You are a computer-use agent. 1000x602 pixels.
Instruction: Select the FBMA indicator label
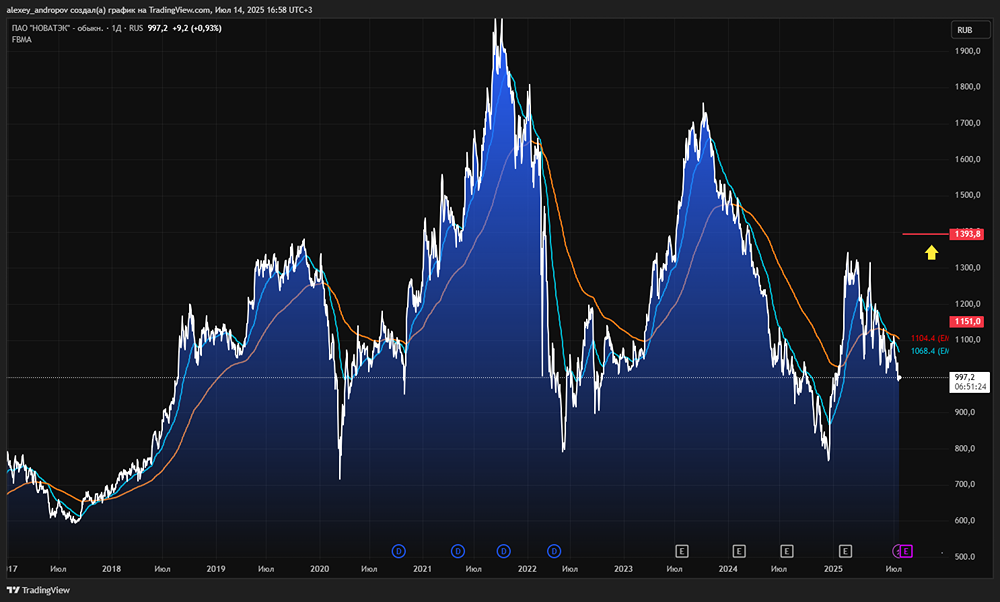pyautogui.click(x=22, y=40)
